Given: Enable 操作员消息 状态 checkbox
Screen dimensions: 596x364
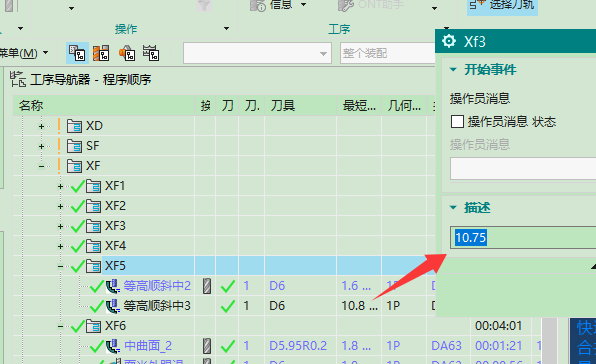Looking at the screenshot, I should 457,122.
